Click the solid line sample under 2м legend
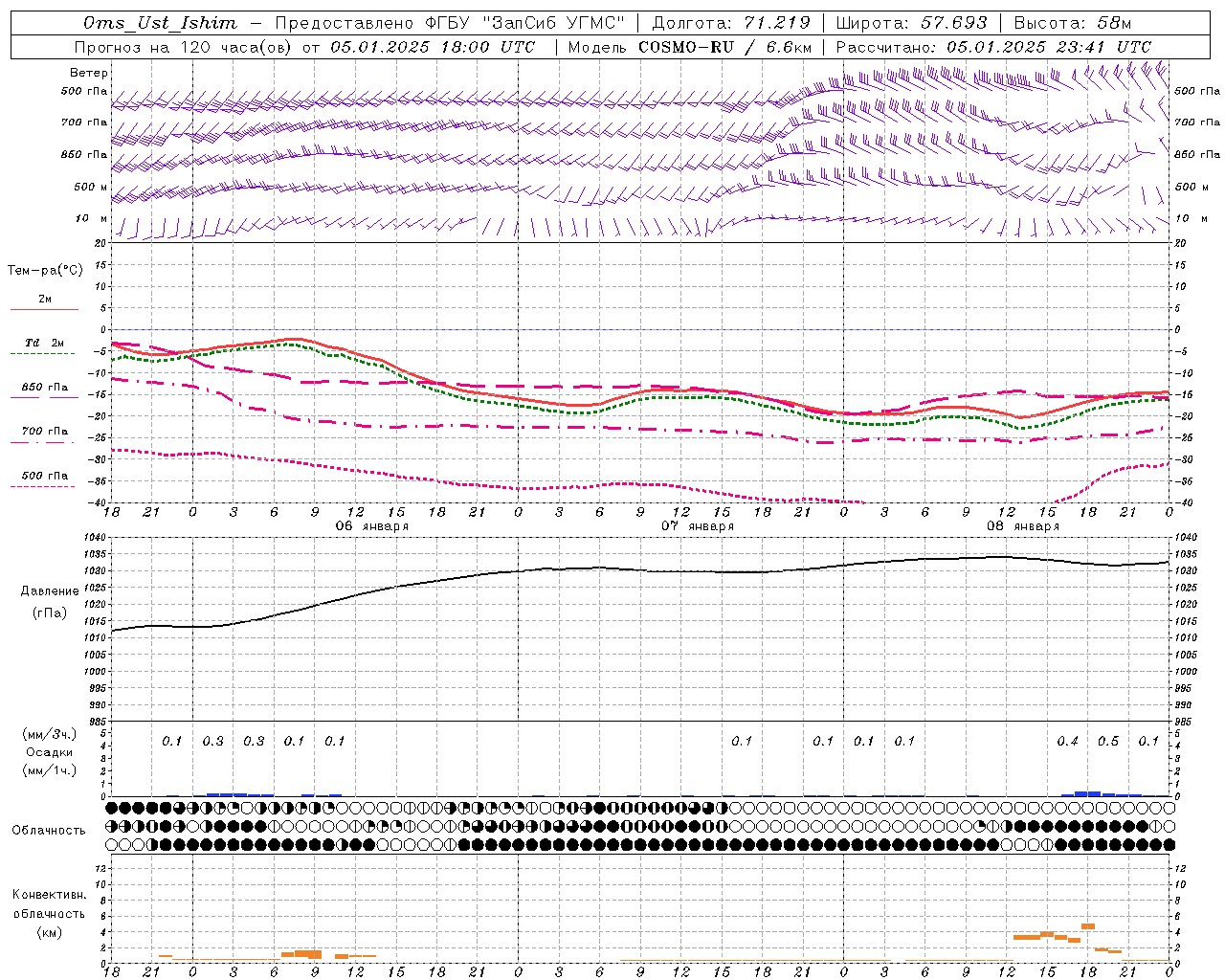1225x980 pixels. [44, 310]
